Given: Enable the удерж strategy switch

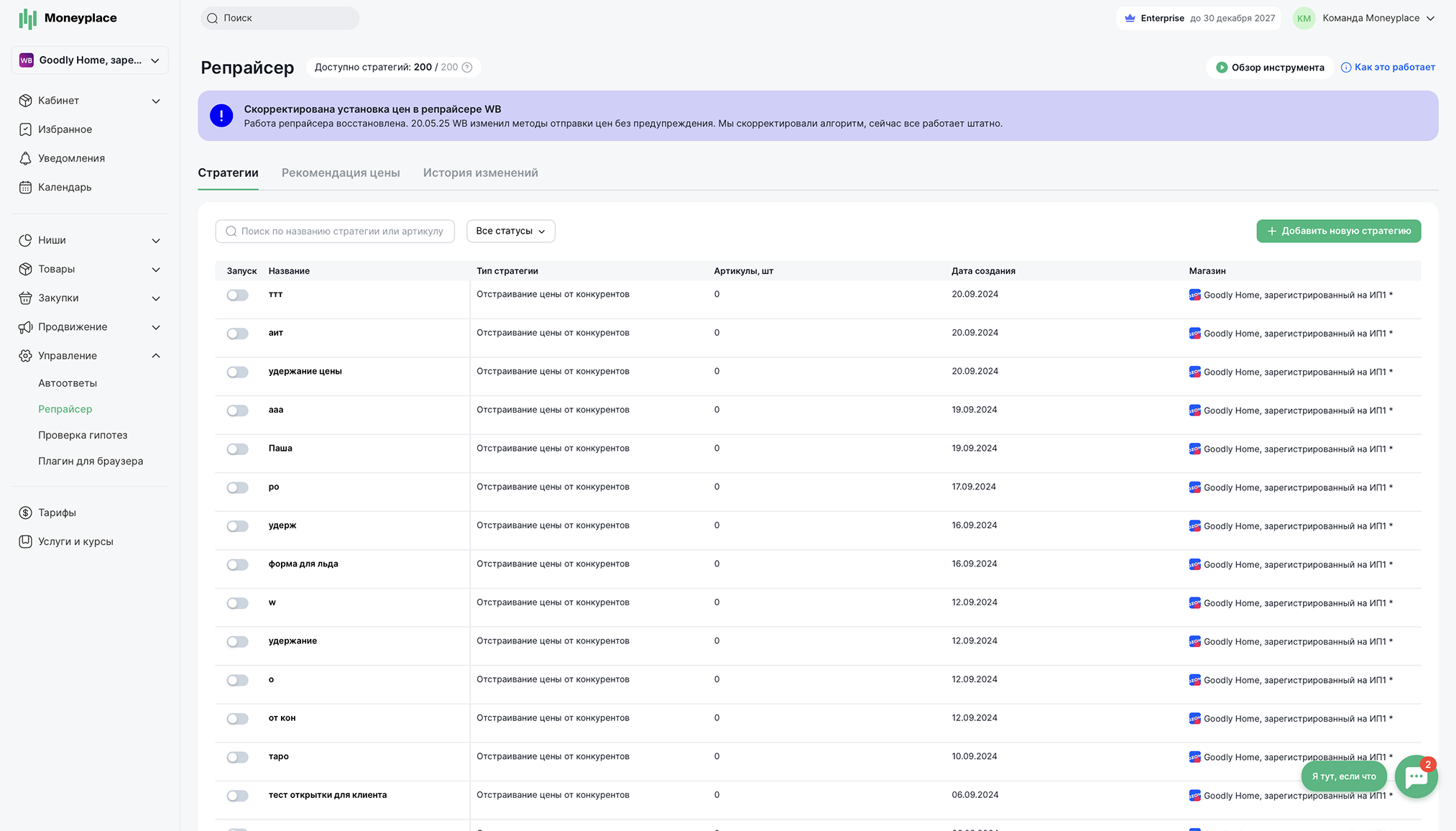Looking at the screenshot, I should pos(237,526).
